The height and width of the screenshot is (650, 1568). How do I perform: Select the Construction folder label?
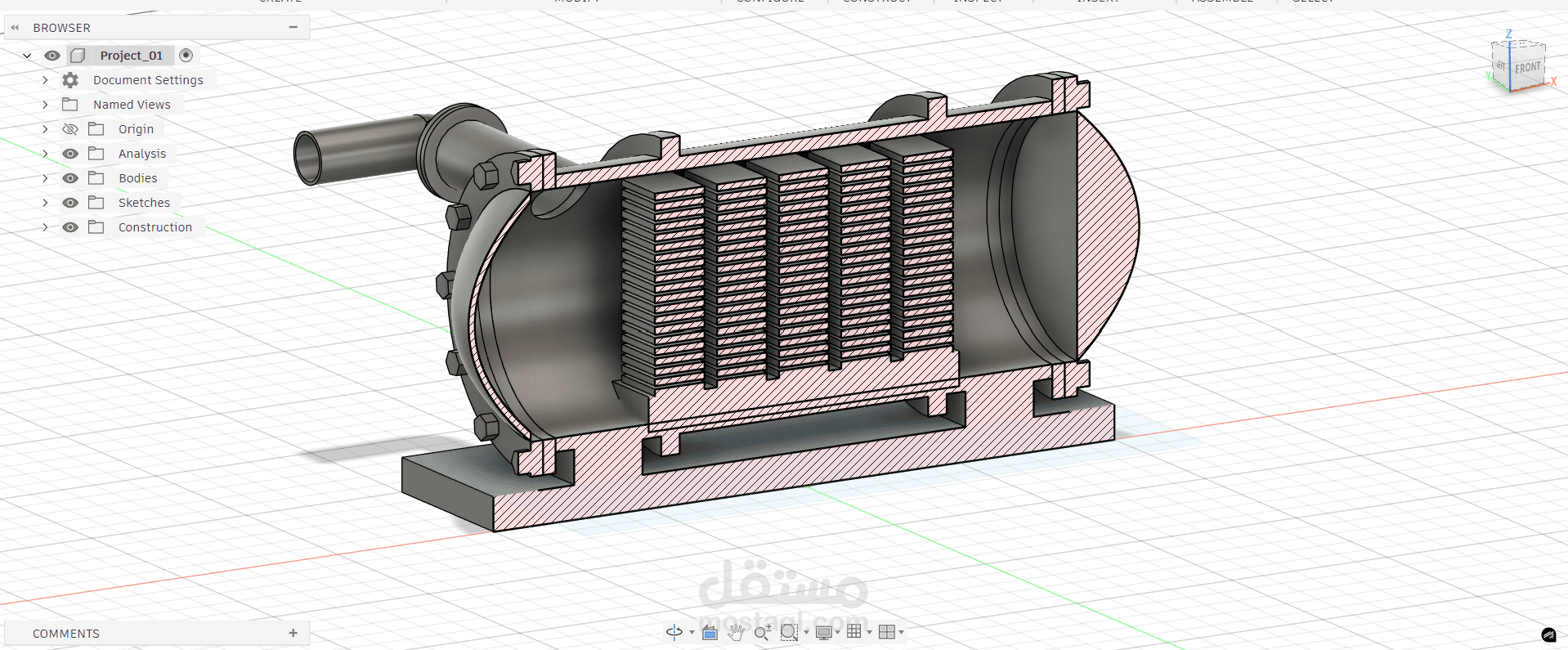point(155,227)
